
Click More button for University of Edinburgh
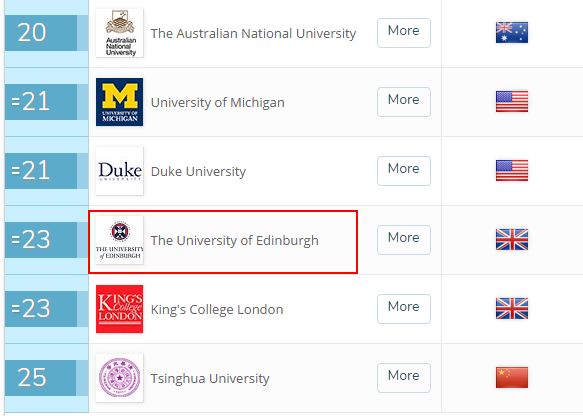pos(404,240)
